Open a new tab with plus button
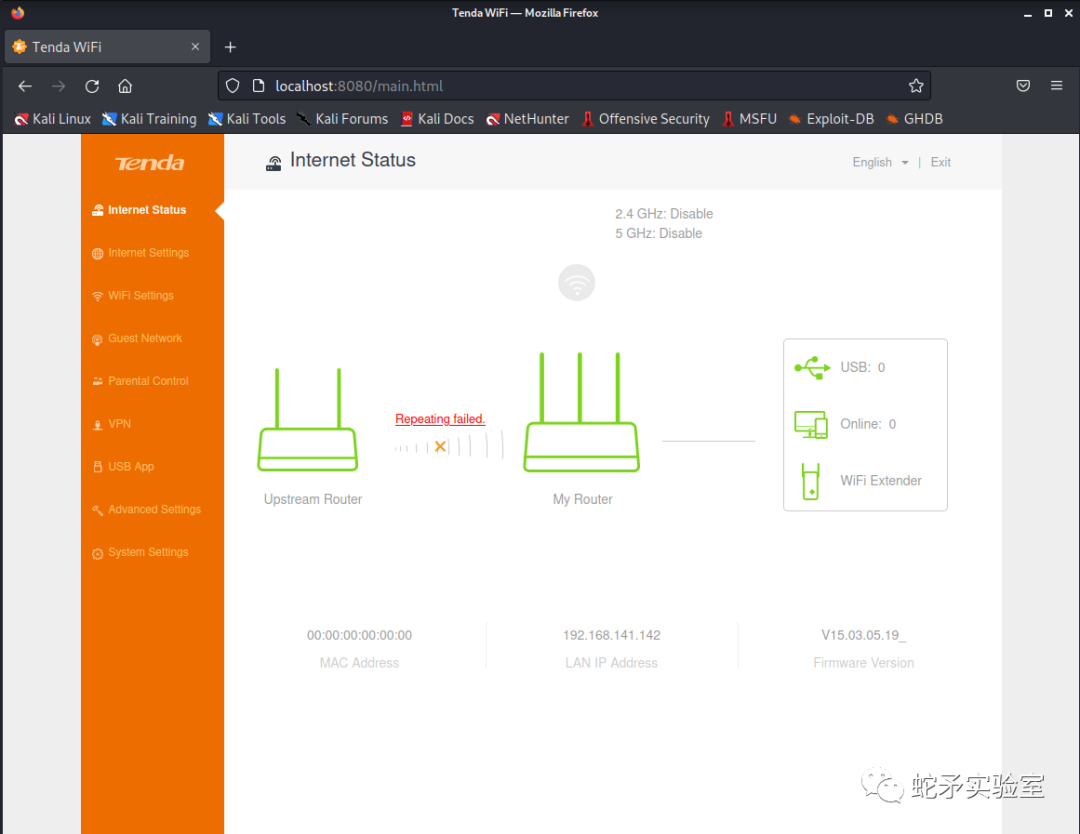Screen dimensions: 1080x834 [x=230, y=47]
